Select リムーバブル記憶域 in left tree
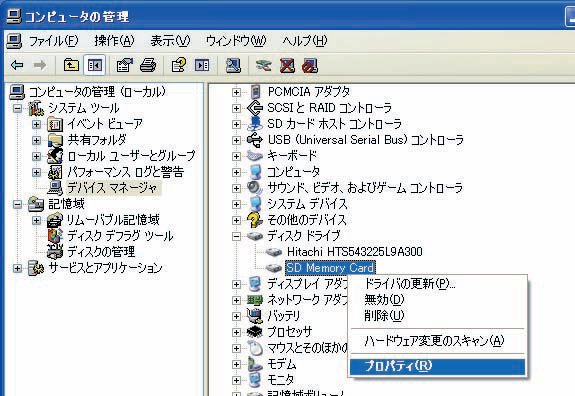Viewport: 575px width, 396px height. click(x=113, y=220)
